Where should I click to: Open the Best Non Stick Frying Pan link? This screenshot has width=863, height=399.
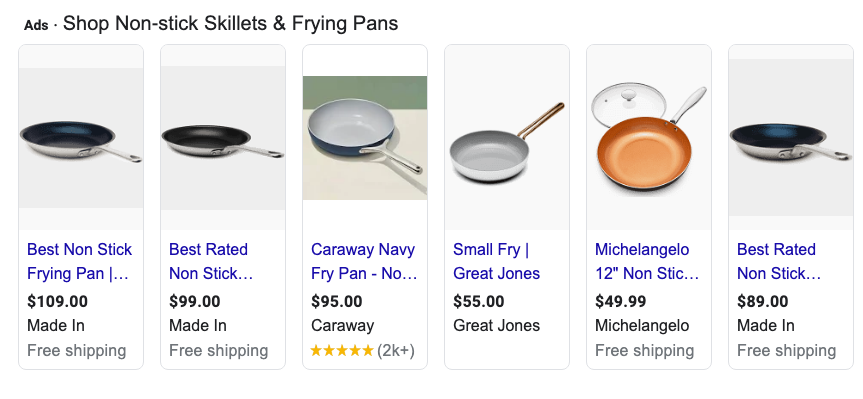click(79, 261)
